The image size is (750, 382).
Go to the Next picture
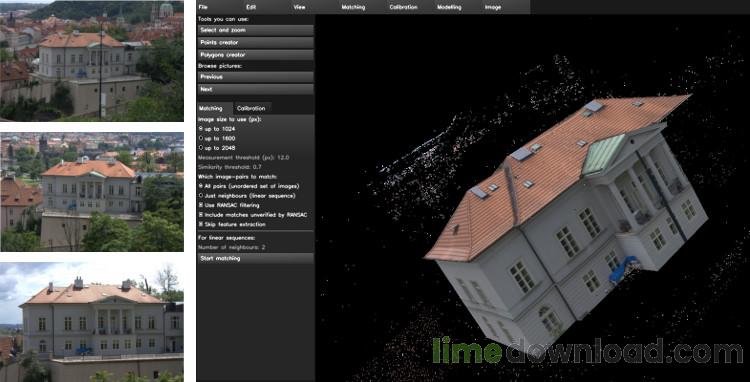click(x=255, y=89)
